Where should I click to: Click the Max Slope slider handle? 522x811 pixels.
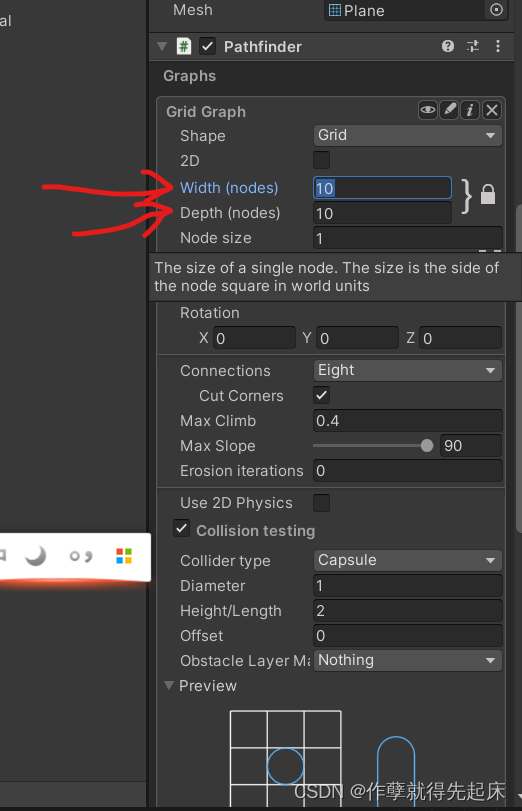[427, 445]
